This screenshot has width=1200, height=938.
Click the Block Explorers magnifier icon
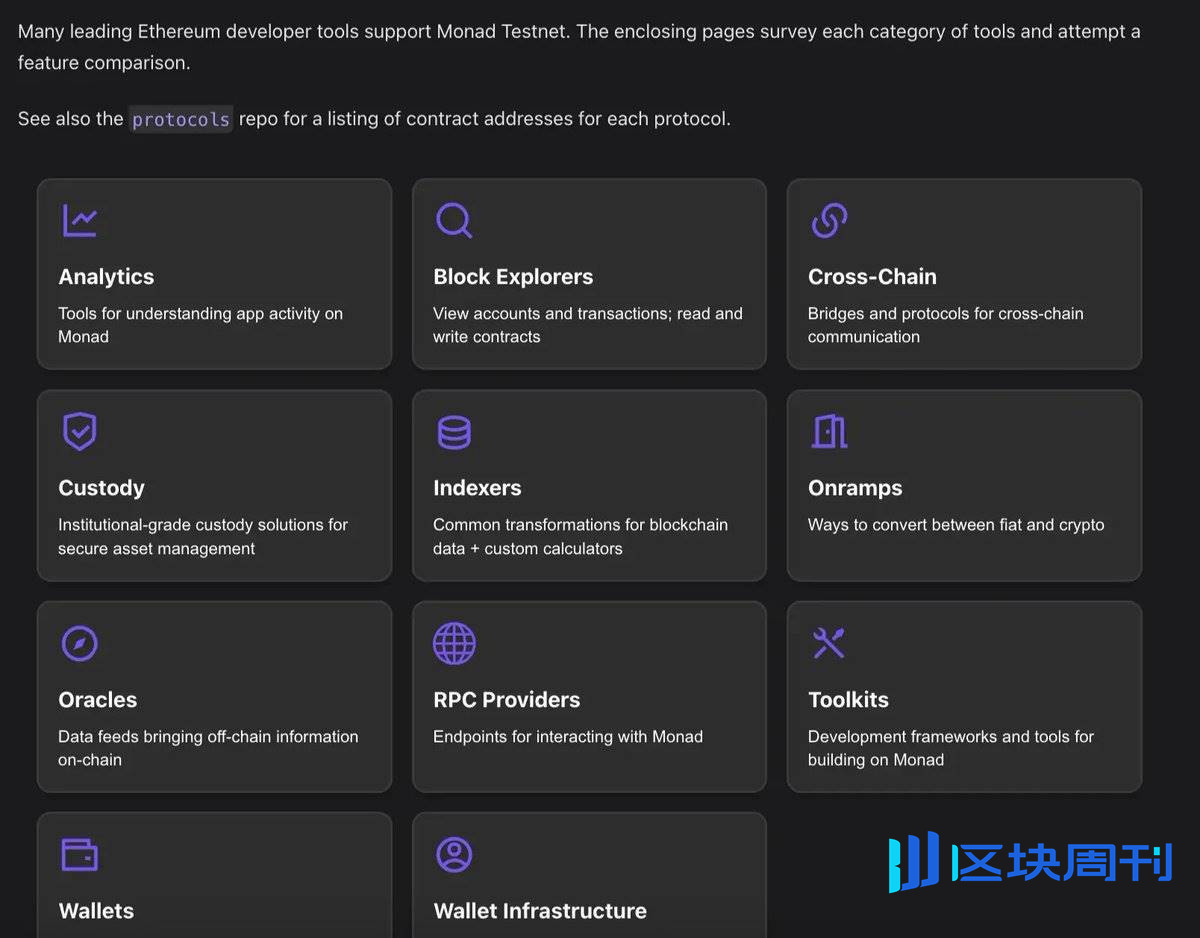[454, 220]
